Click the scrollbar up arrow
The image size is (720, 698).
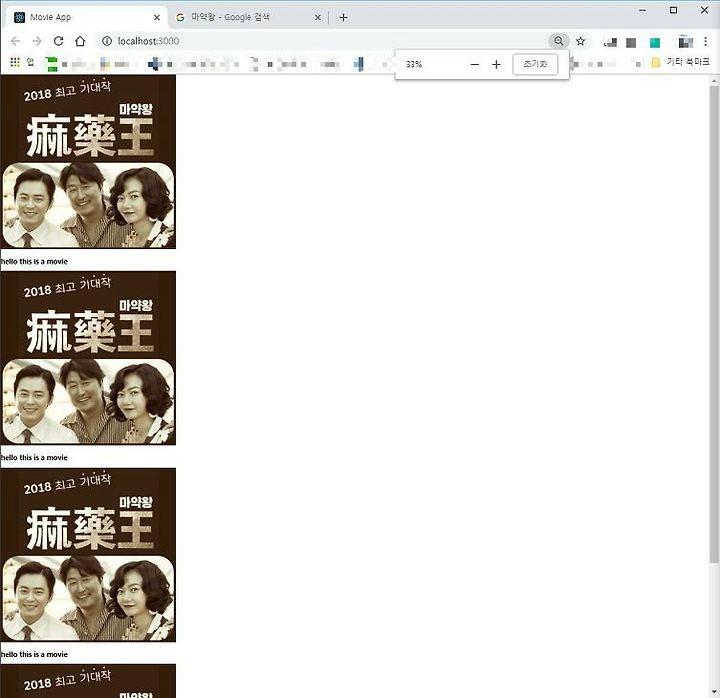(x=714, y=81)
